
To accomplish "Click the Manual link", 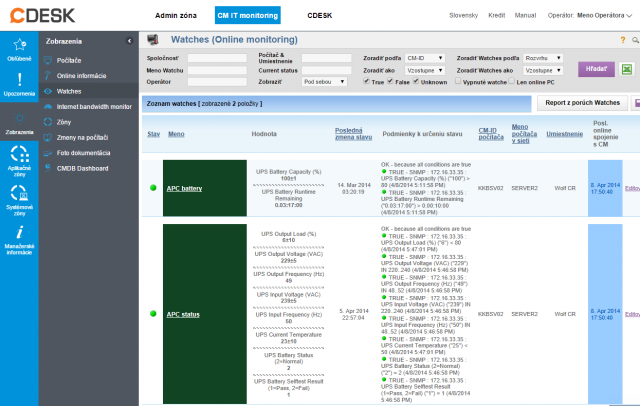I will pyautogui.click(x=525, y=16).
